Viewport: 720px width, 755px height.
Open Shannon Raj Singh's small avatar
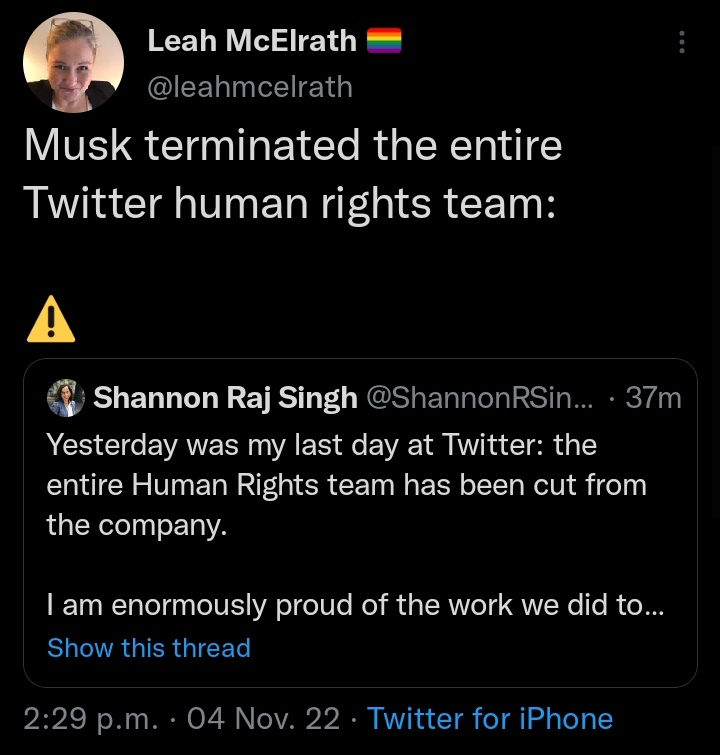point(66,398)
